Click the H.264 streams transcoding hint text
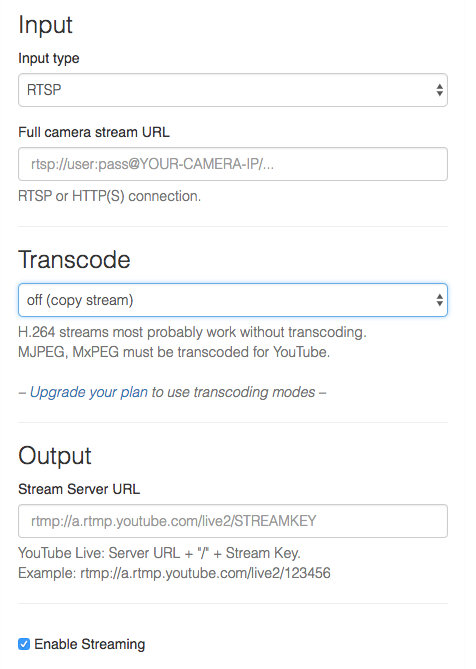This screenshot has height=669, width=476. (x=192, y=332)
